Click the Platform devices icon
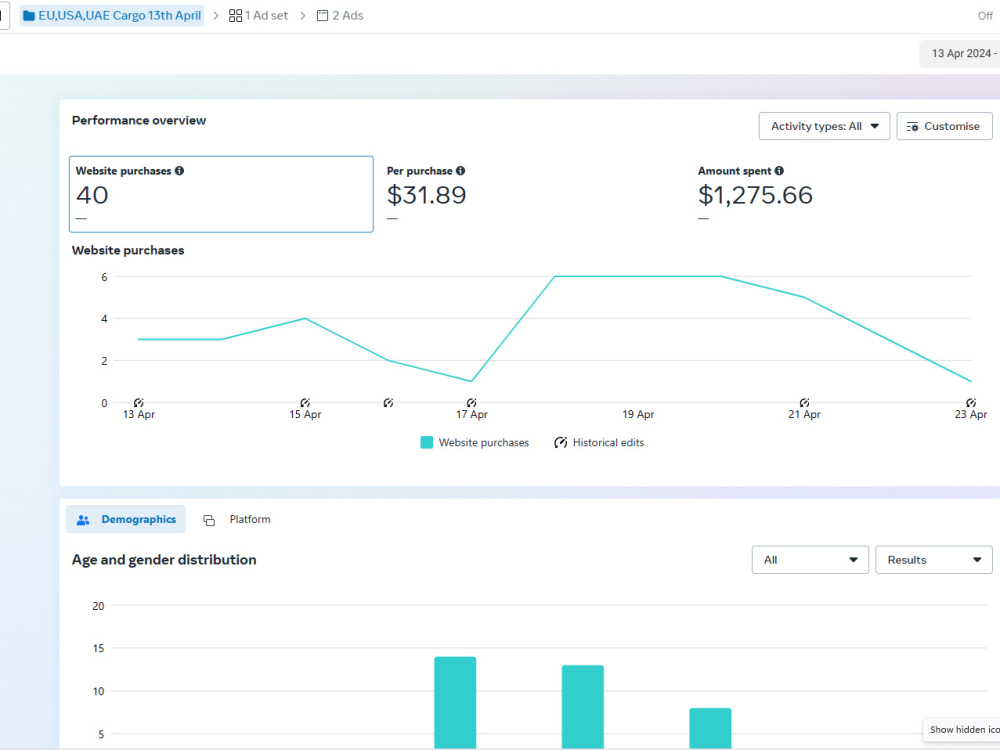The image size is (1000, 750). click(x=209, y=520)
